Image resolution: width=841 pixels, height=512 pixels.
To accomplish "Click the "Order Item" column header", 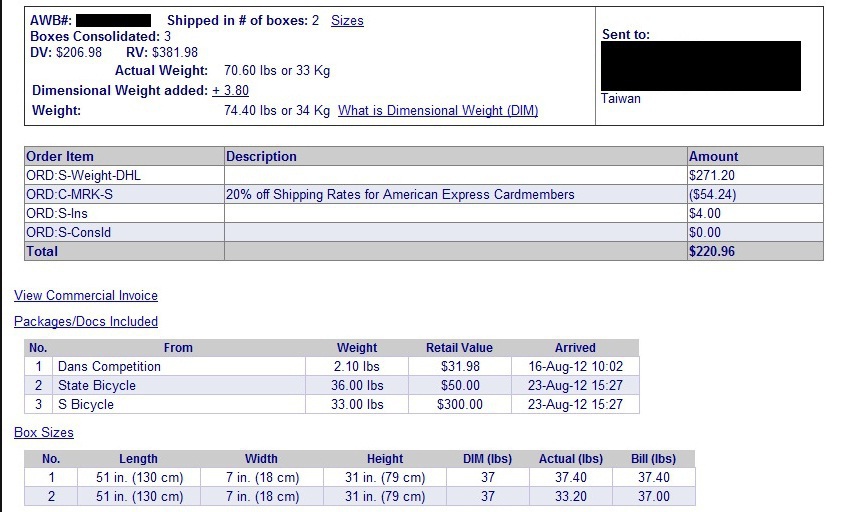I will click(60, 157).
